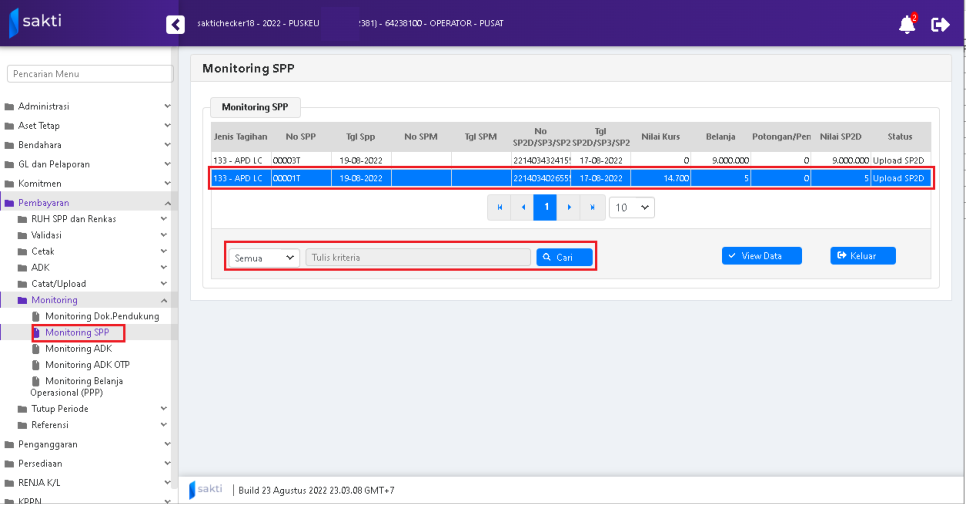The image size is (966, 506).
Task: Go to the first page of results
Action: (499, 208)
